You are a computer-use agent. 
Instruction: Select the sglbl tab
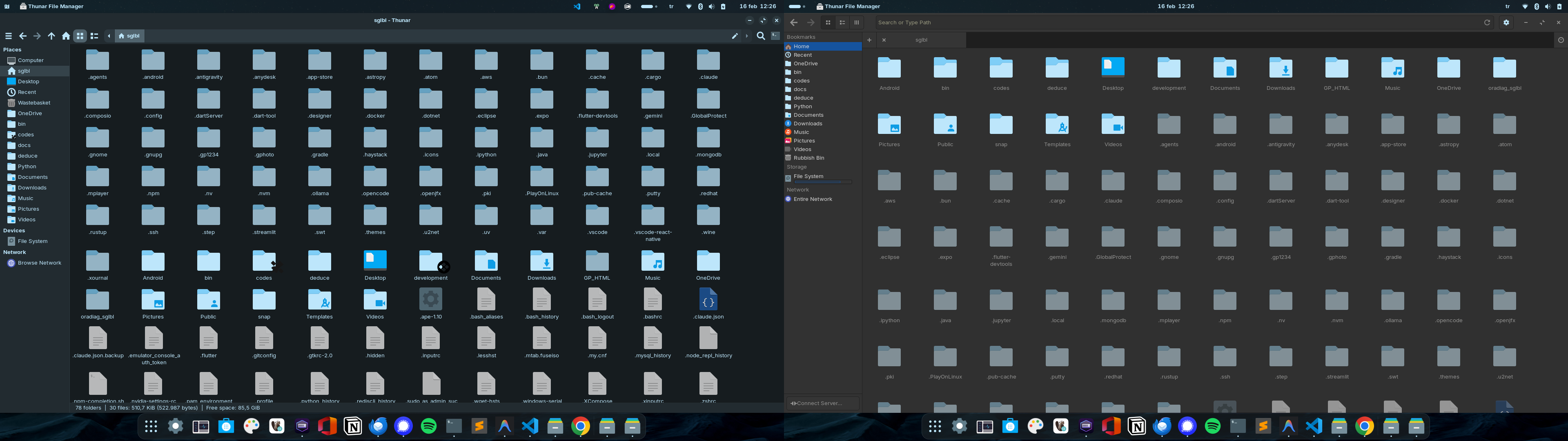921,40
